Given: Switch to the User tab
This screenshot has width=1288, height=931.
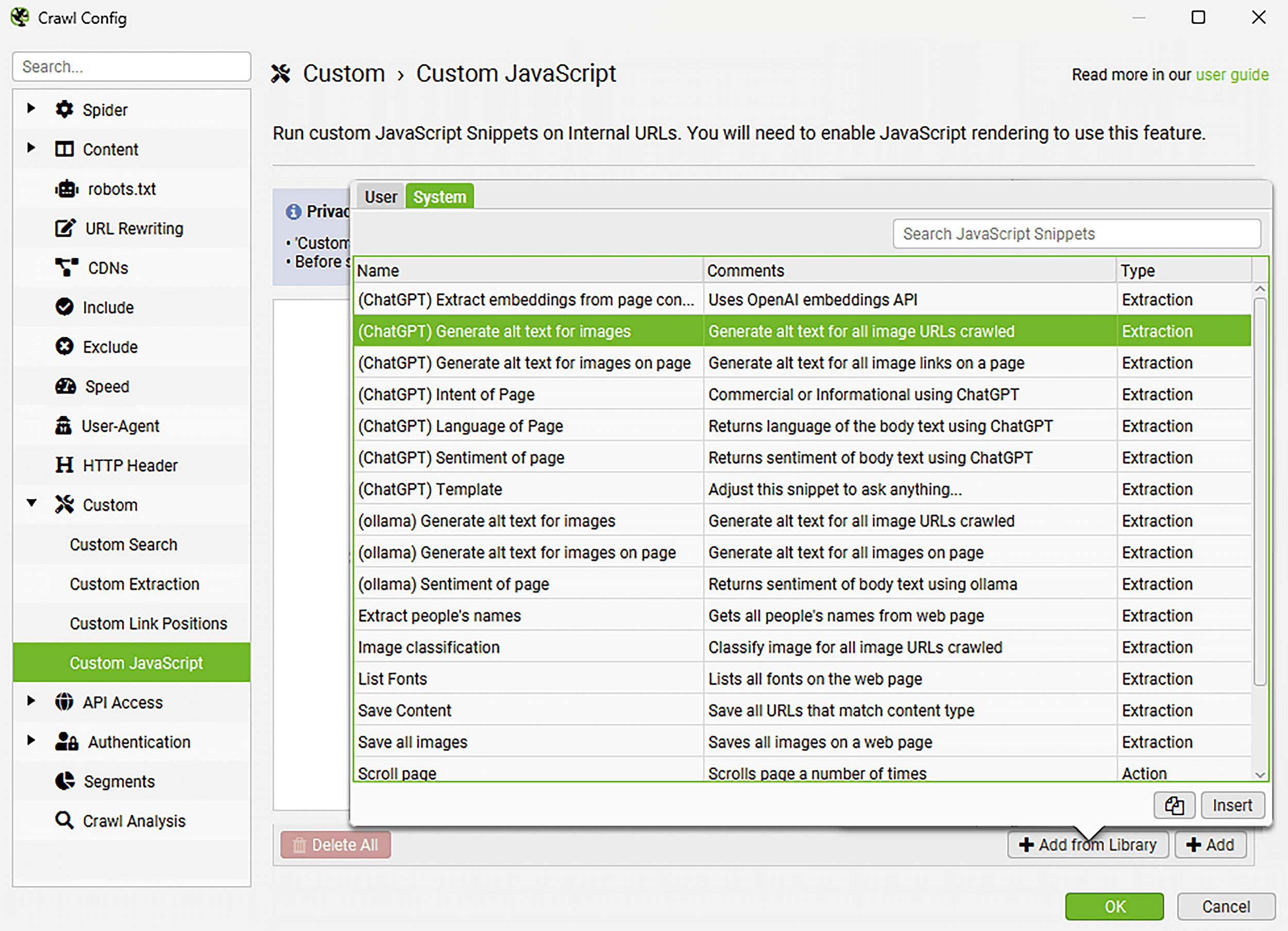Looking at the screenshot, I should [381, 196].
